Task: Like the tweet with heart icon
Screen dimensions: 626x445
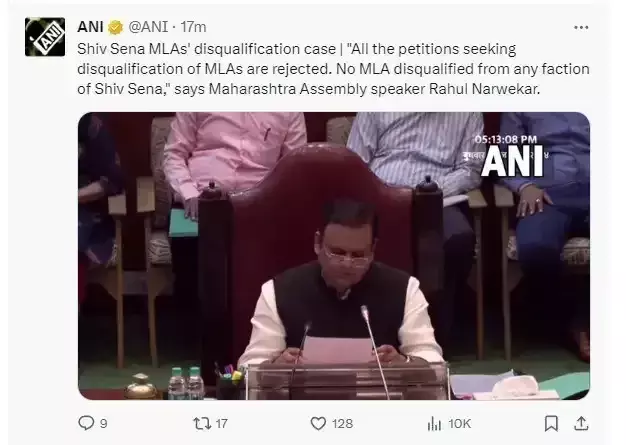Action: click(318, 423)
